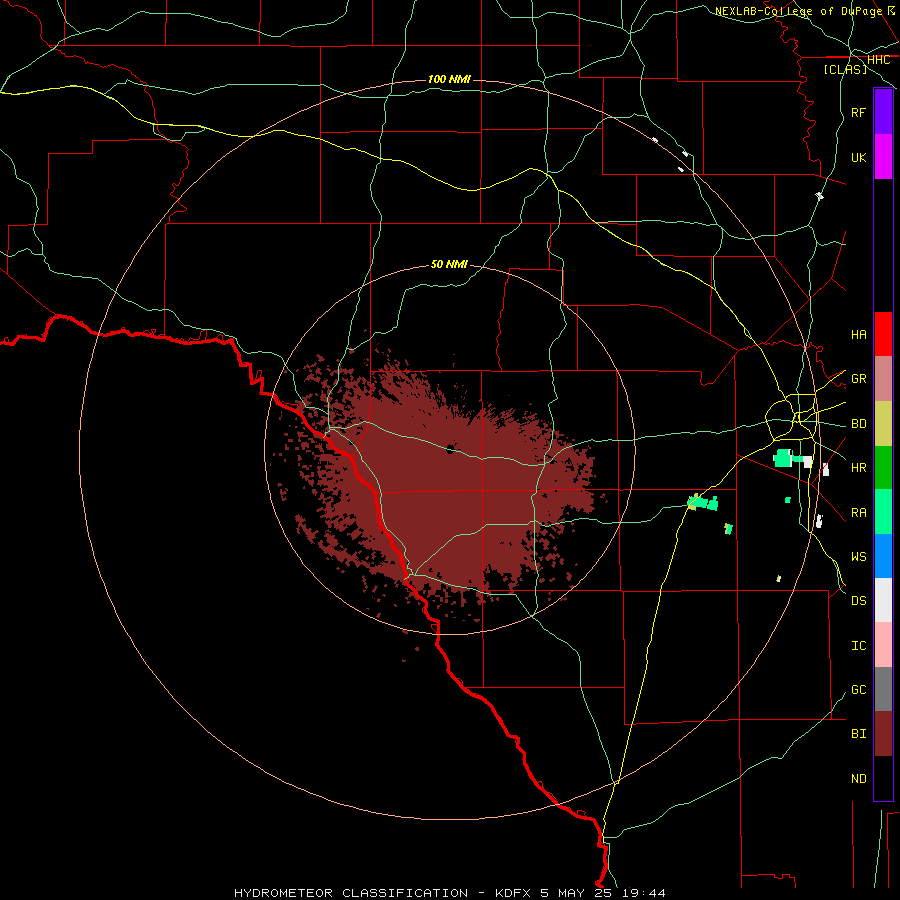Click the GC gray legend swatch

coord(883,689)
